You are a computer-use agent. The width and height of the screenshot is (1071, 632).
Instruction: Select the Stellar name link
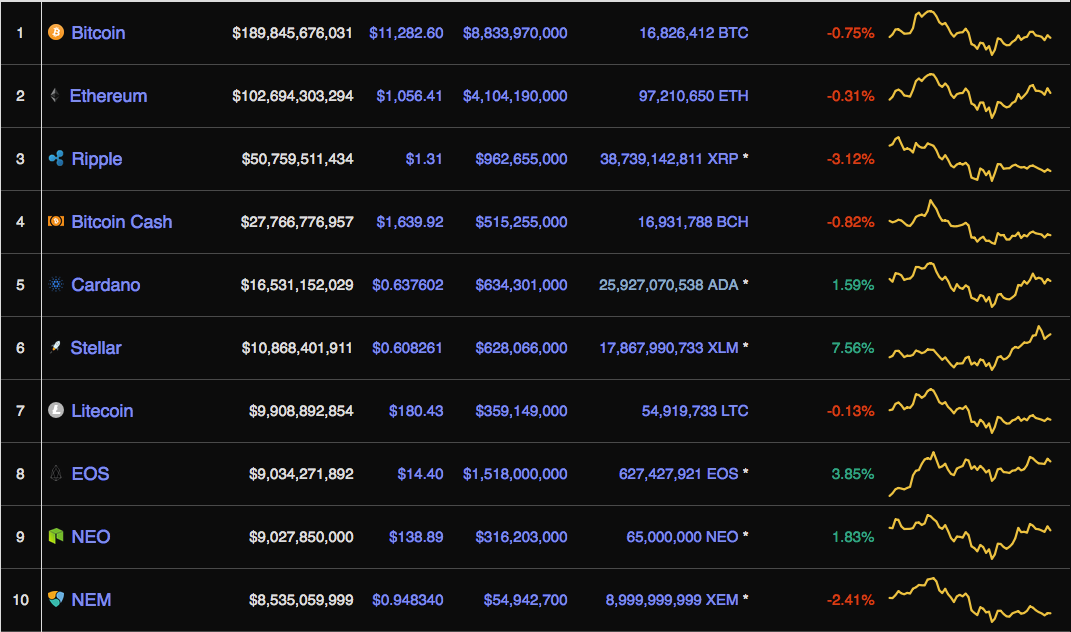96,348
